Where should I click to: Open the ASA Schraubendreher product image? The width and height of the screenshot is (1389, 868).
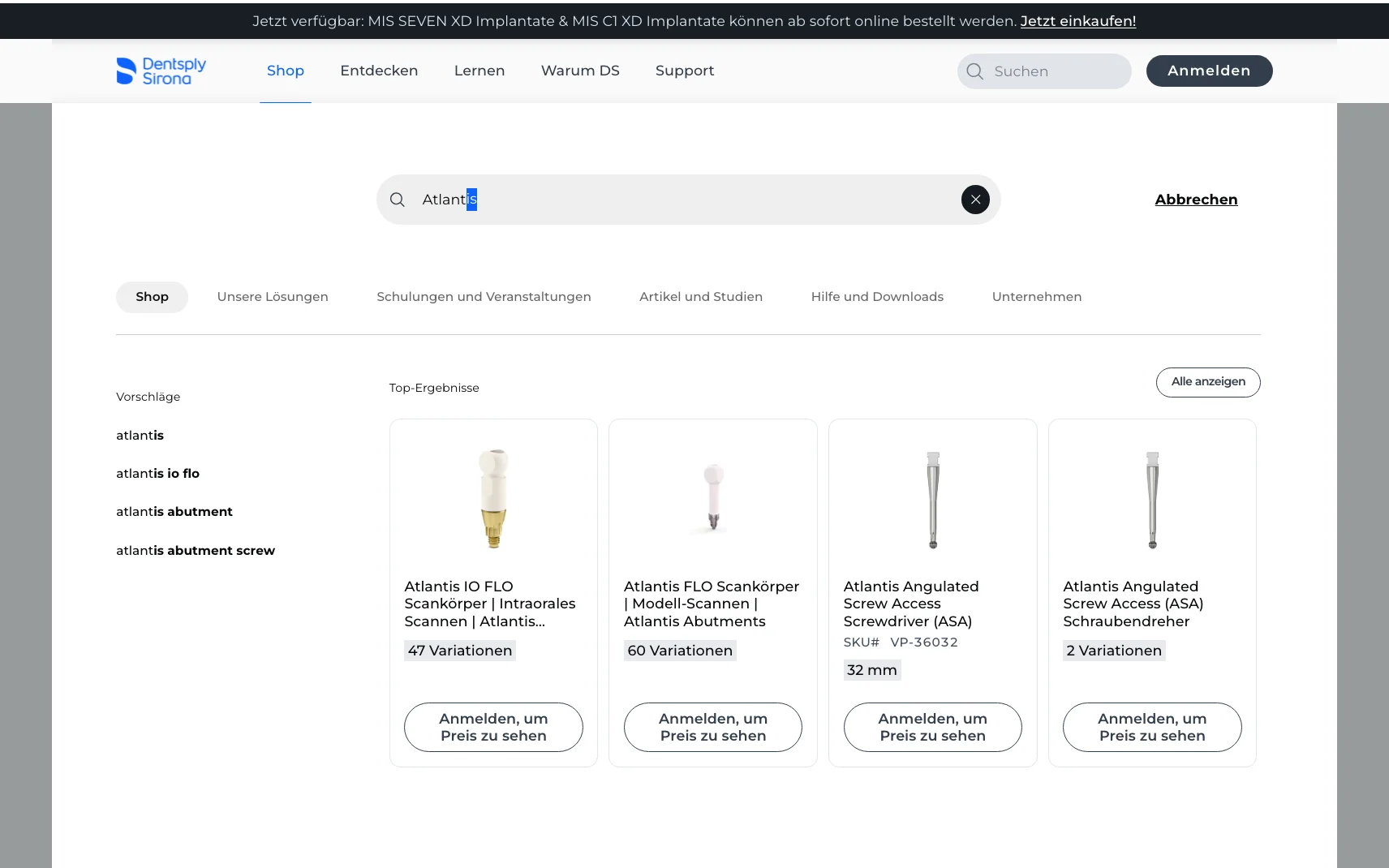click(x=1152, y=500)
